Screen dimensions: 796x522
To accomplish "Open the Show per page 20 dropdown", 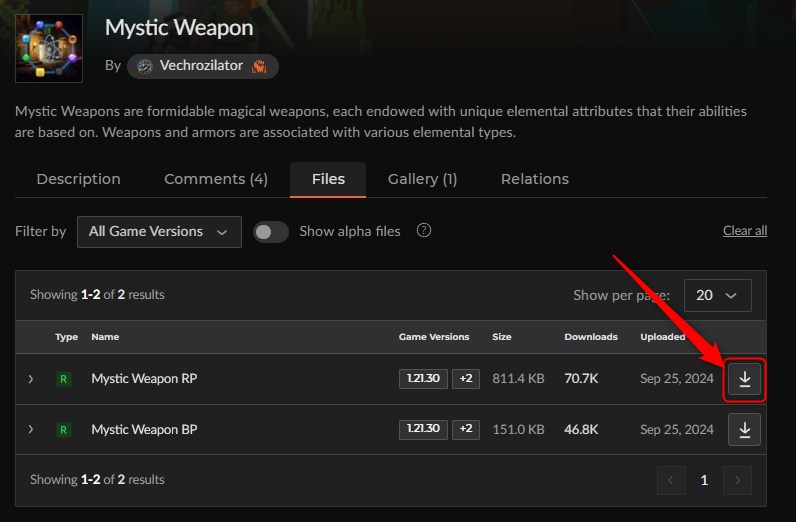I will [x=718, y=295].
